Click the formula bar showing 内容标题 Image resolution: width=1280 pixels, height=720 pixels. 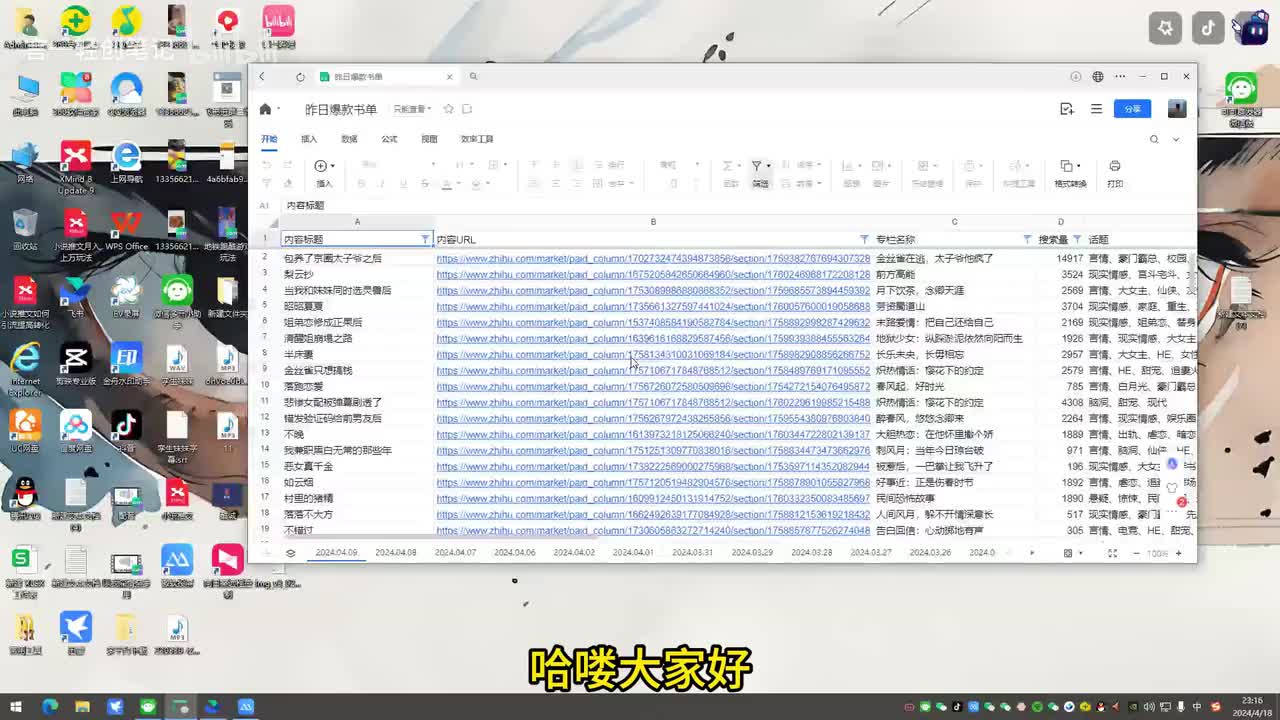738,205
